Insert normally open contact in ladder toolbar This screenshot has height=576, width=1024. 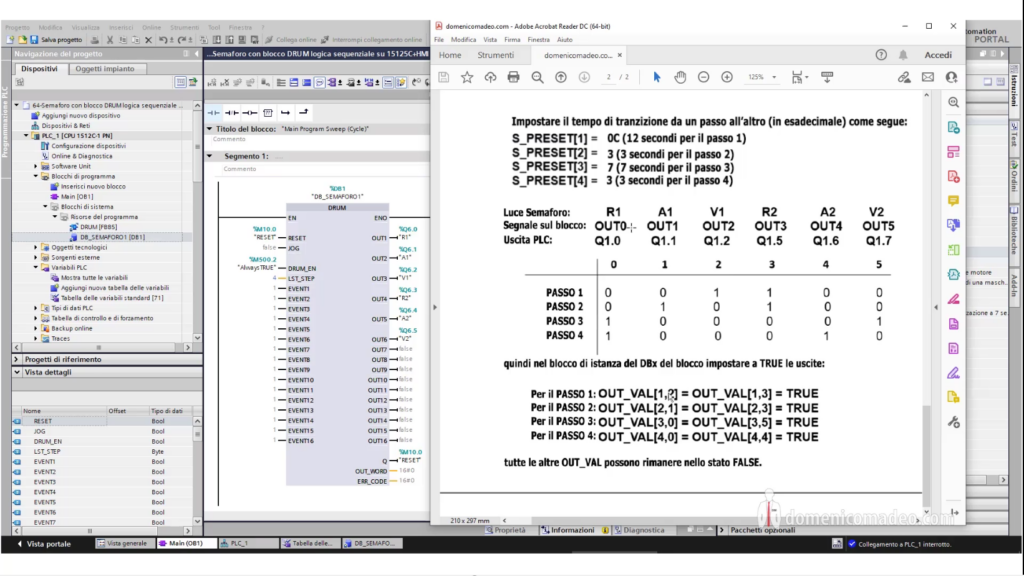(x=214, y=112)
